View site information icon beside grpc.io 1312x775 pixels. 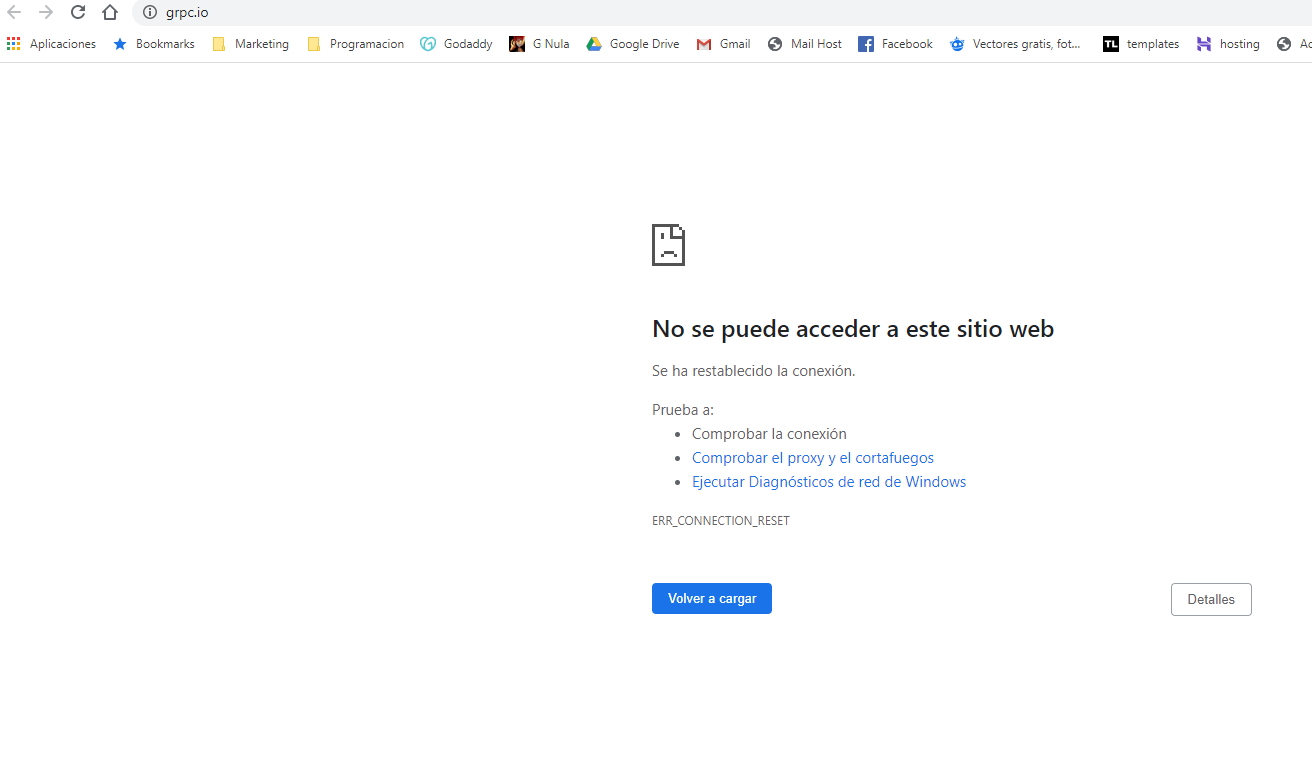150,12
